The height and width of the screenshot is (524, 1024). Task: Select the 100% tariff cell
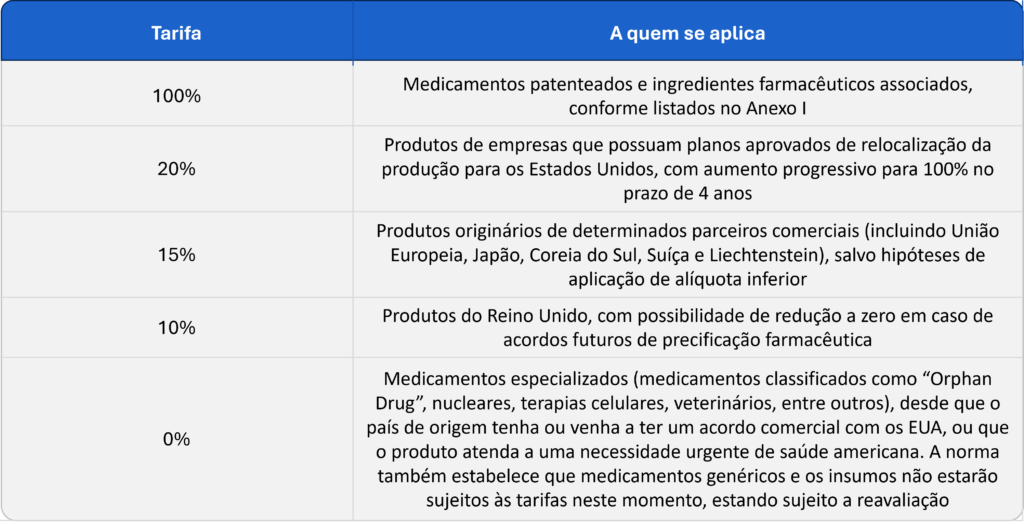coord(176,95)
